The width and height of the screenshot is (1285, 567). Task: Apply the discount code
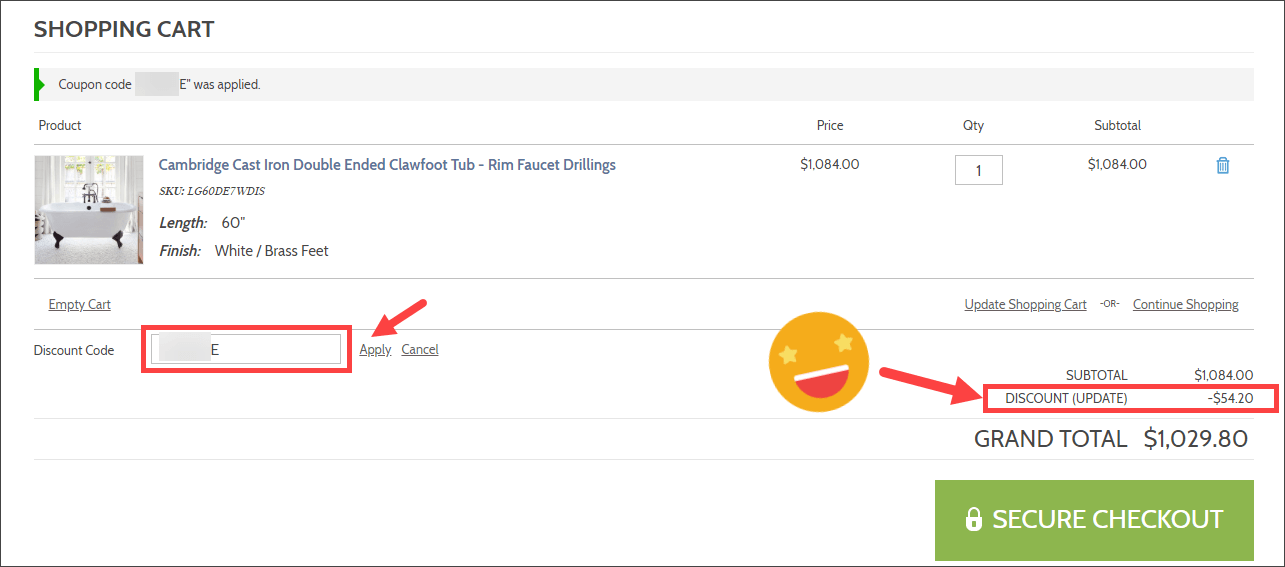[x=375, y=350]
